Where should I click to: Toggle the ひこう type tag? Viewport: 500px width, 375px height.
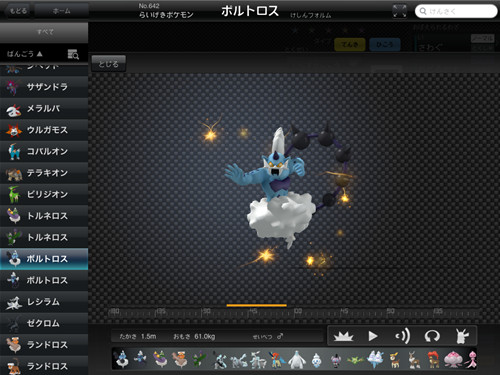[385, 44]
